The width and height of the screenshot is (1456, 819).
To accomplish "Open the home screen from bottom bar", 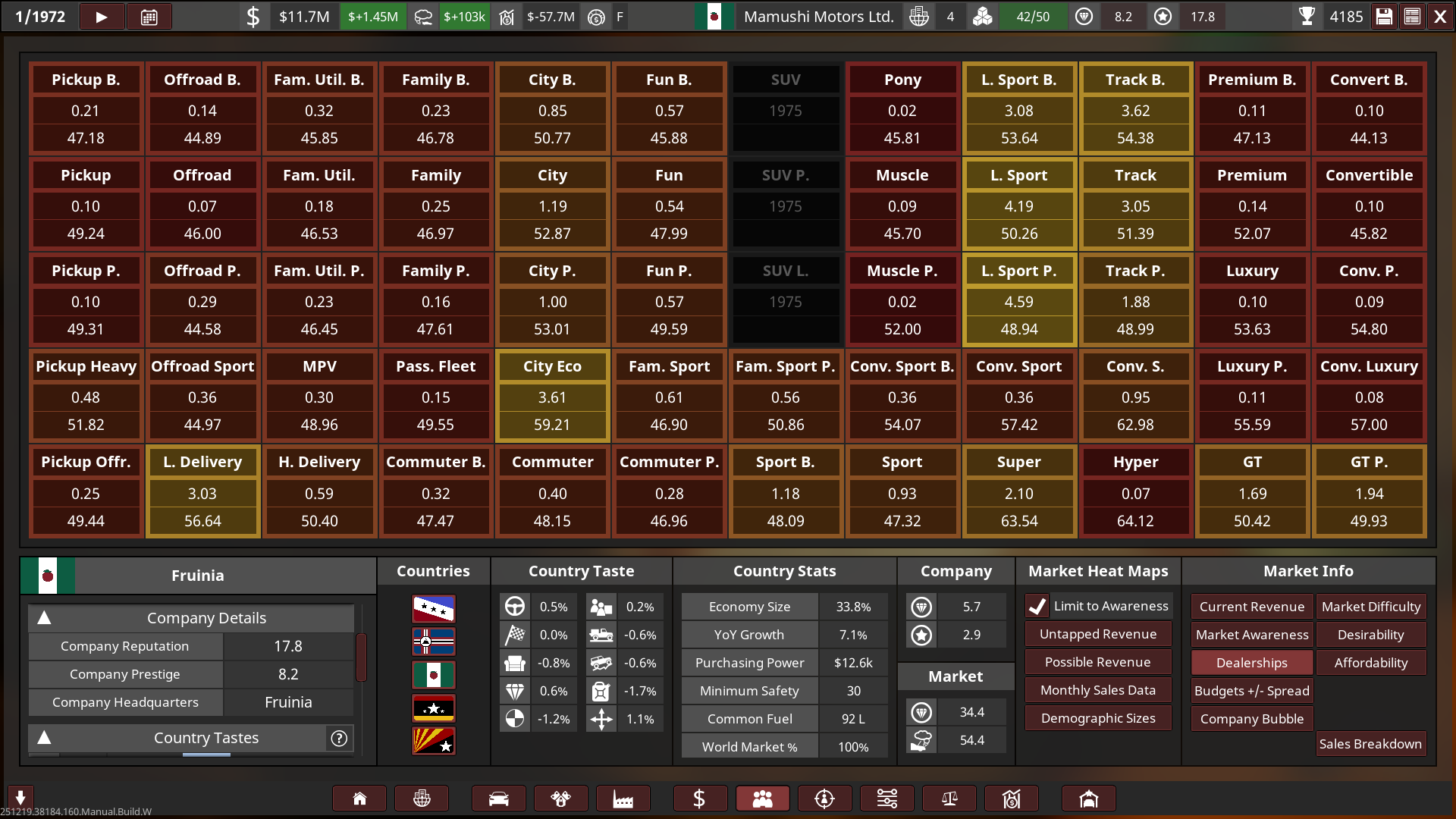I will pos(359,799).
